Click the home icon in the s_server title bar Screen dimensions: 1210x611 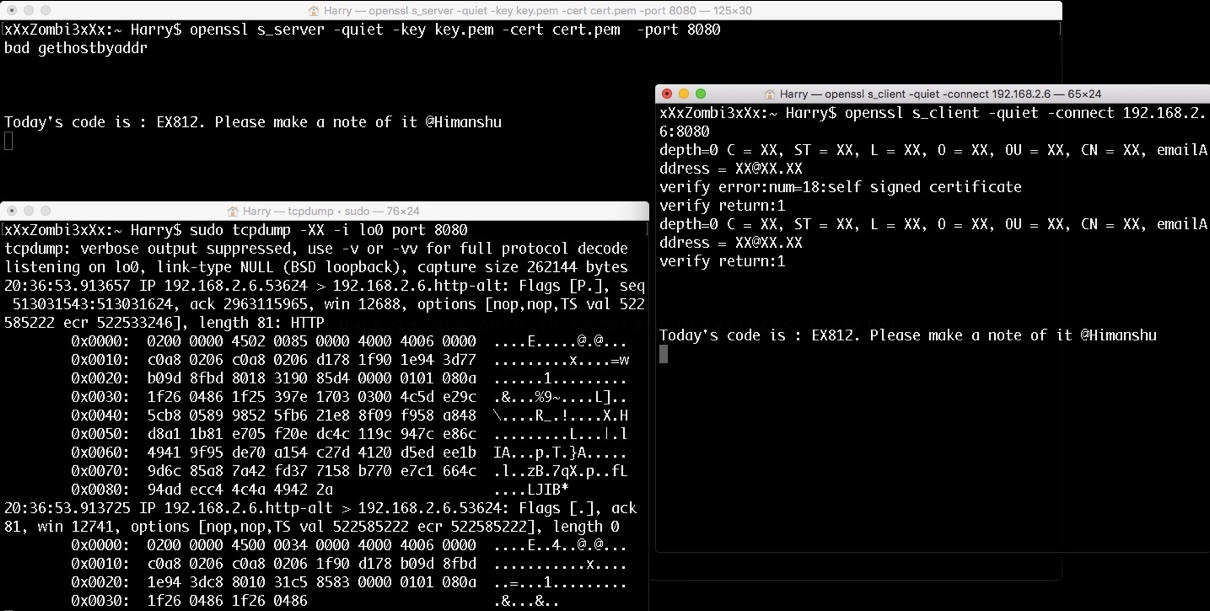[x=314, y=10]
